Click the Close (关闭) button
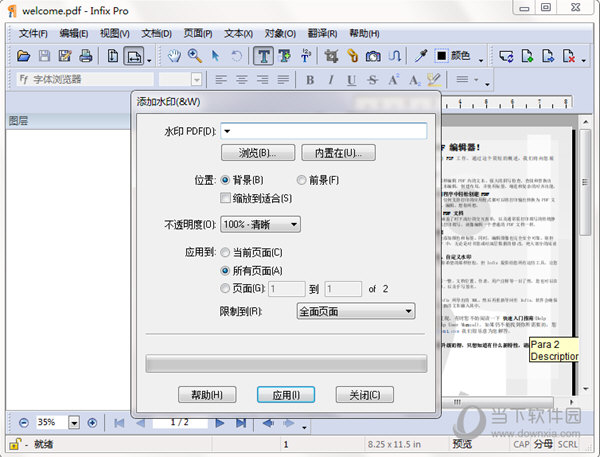The image size is (600, 457). (x=365, y=395)
